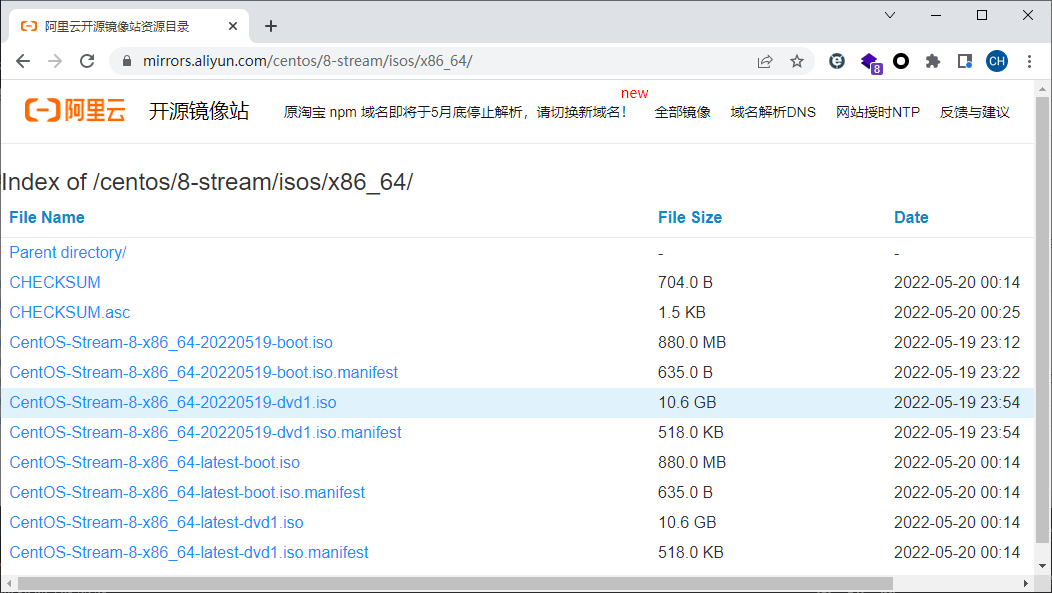
Task: Download latest-boot.iso file
Action: tap(154, 462)
